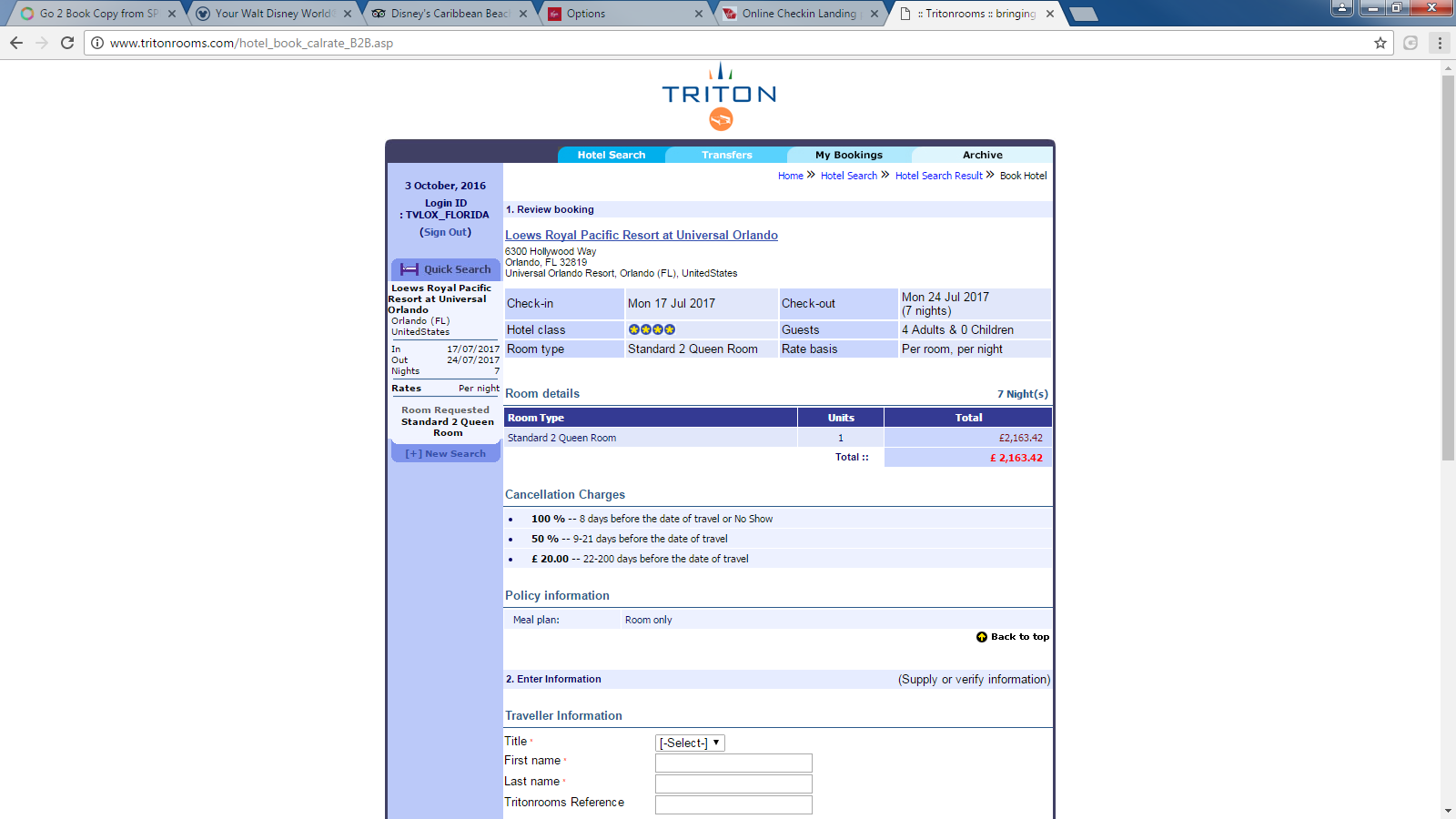1456x819 pixels.
Task: Switch to the Options browser tab
Action: tap(626, 14)
